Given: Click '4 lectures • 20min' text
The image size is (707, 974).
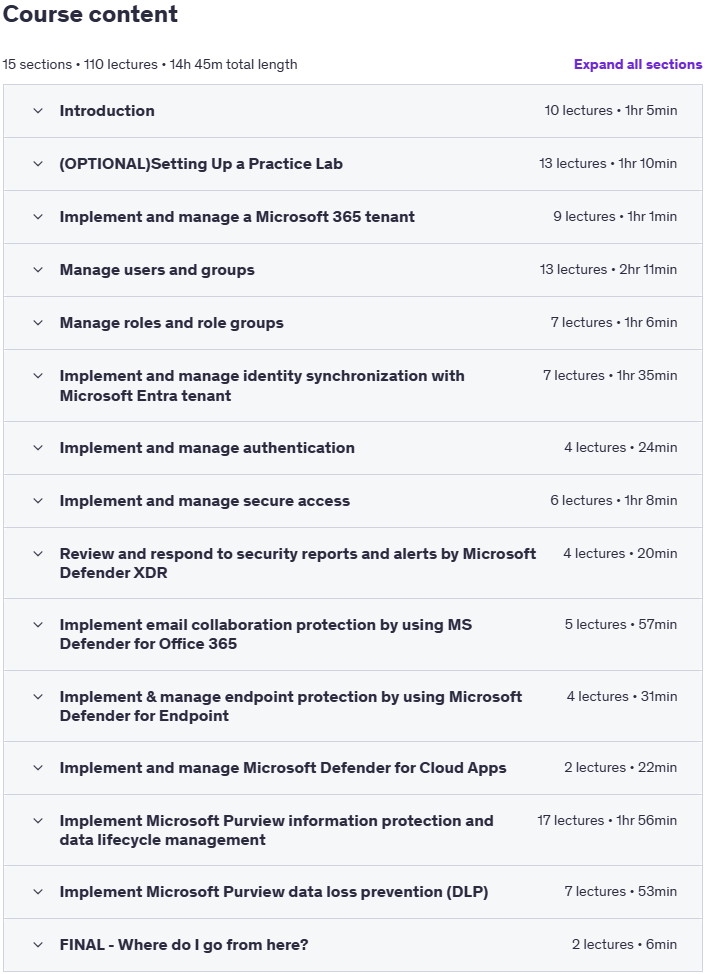Looking at the screenshot, I should tap(620, 553).
